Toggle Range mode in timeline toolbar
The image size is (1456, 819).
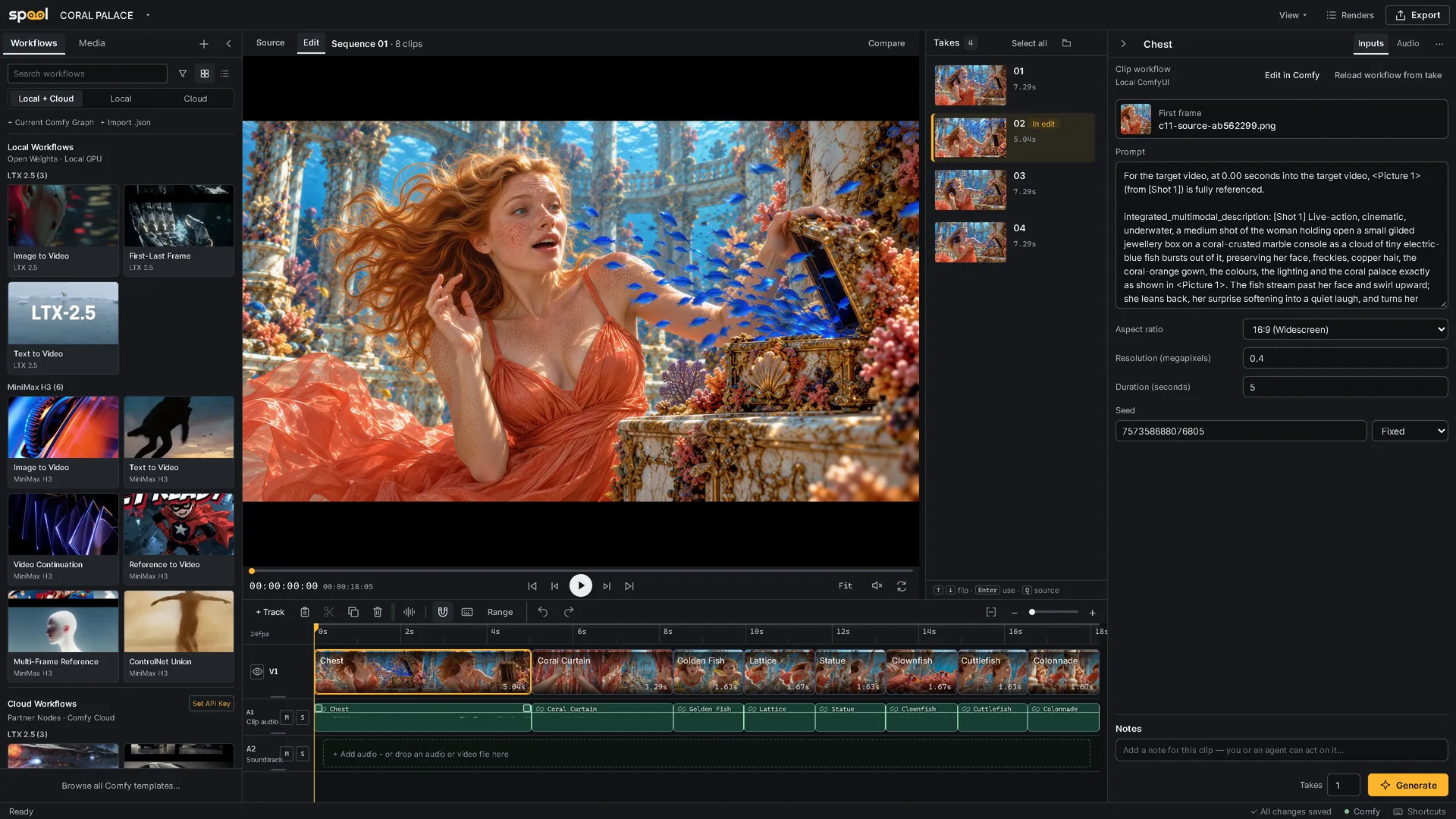click(500, 612)
